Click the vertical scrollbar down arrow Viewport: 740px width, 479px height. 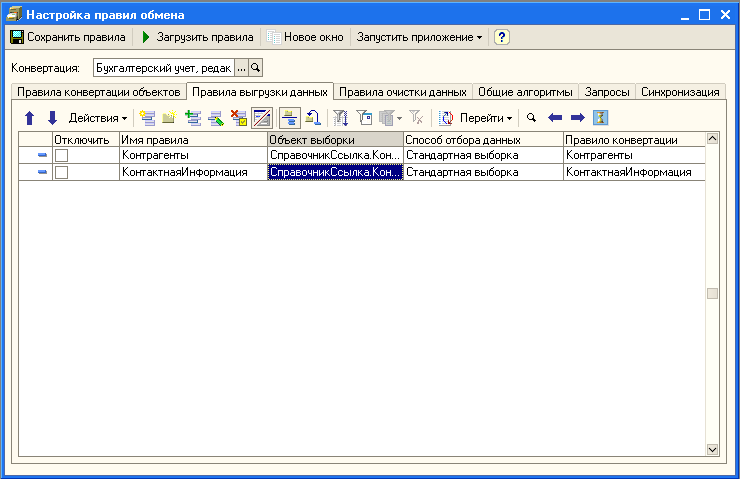713,450
